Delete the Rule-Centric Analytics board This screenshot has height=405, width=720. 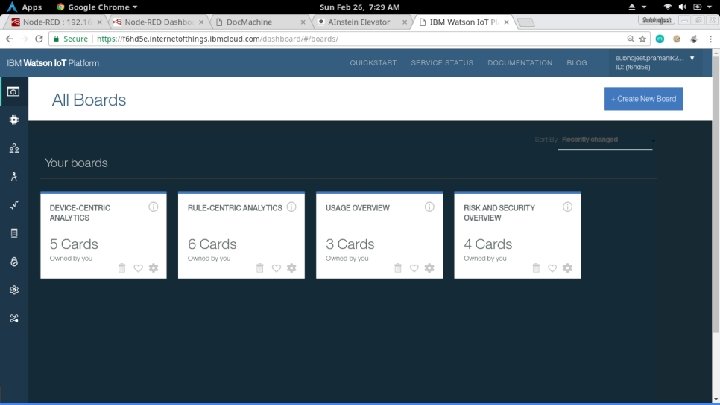click(260, 268)
